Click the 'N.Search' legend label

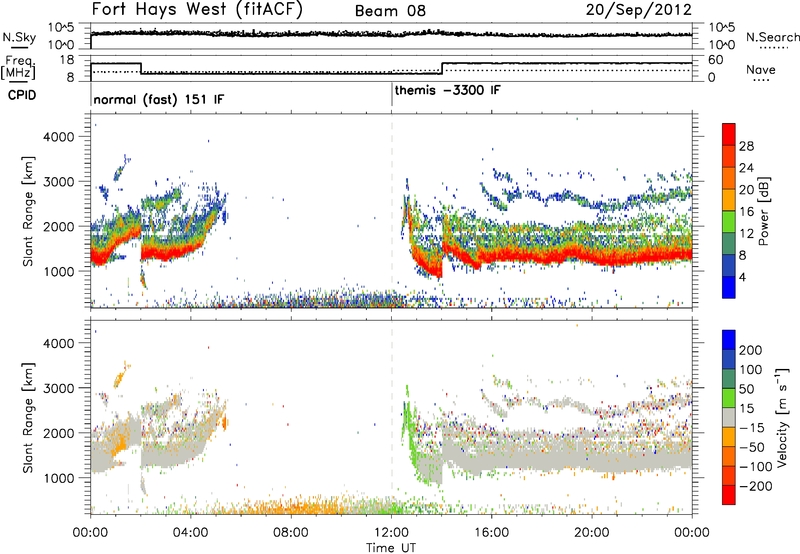coord(772,37)
